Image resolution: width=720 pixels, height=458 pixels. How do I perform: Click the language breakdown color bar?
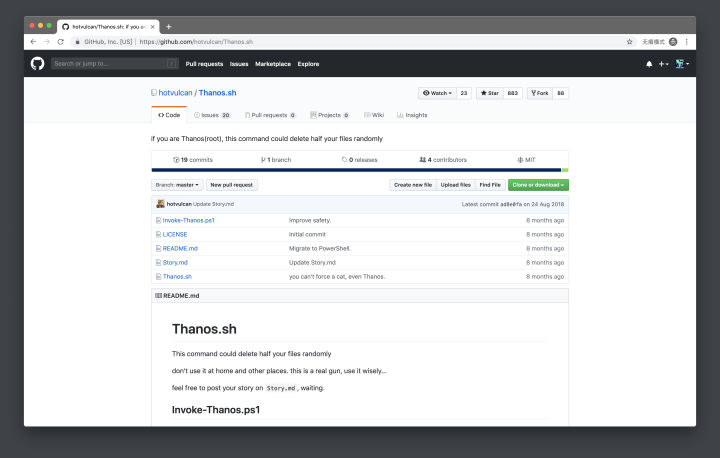(x=360, y=170)
